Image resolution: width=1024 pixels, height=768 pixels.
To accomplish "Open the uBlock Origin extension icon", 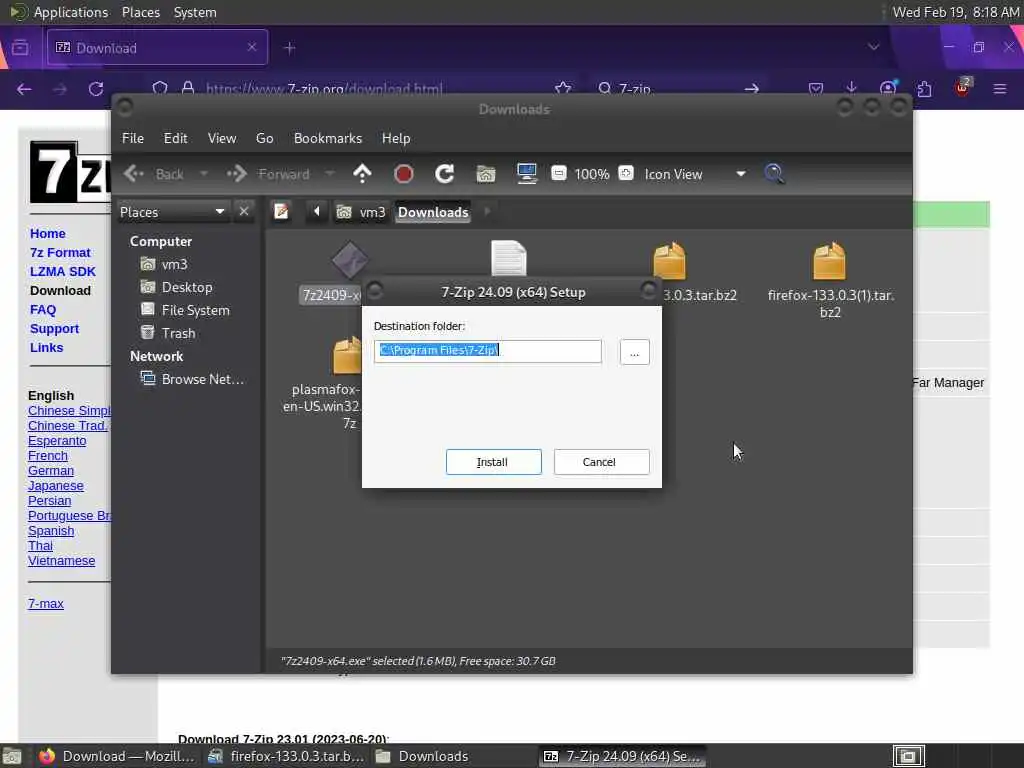I will [962, 88].
